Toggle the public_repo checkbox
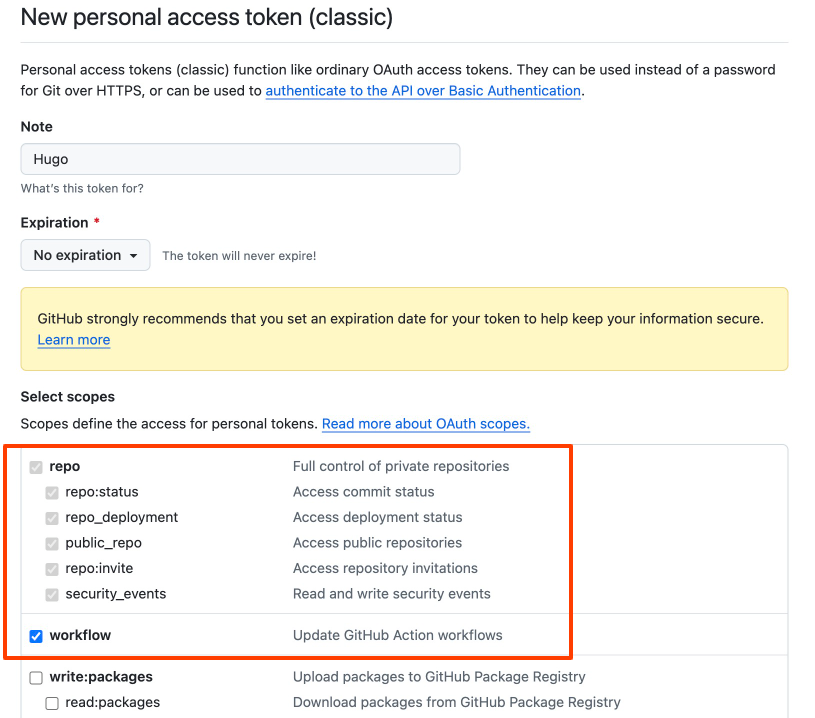This screenshot has height=718, width=815. coord(52,543)
